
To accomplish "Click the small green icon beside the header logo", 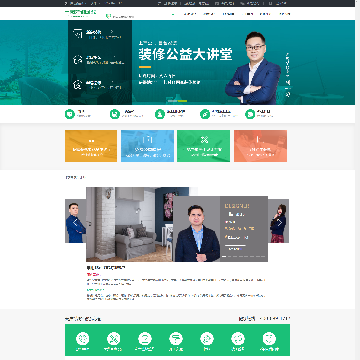I will click(108, 16).
